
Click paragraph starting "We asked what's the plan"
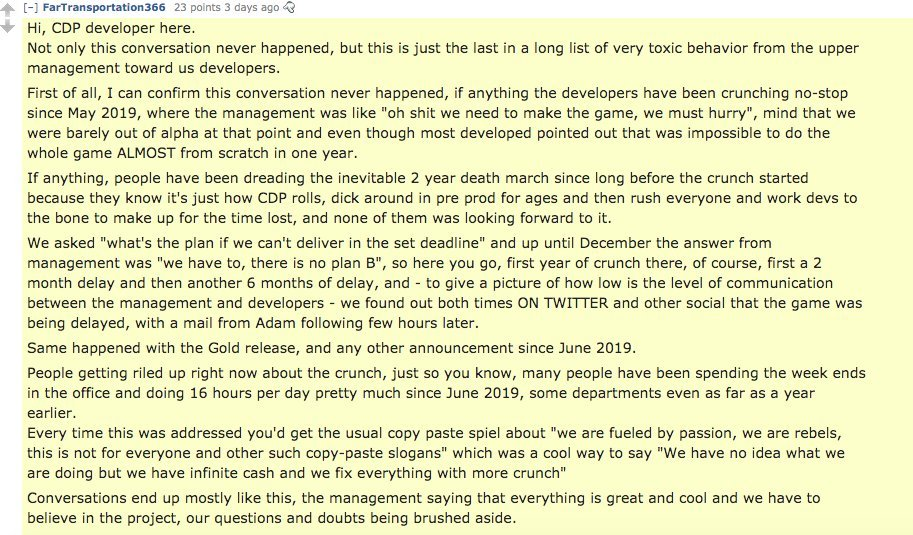[x=444, y=283]
